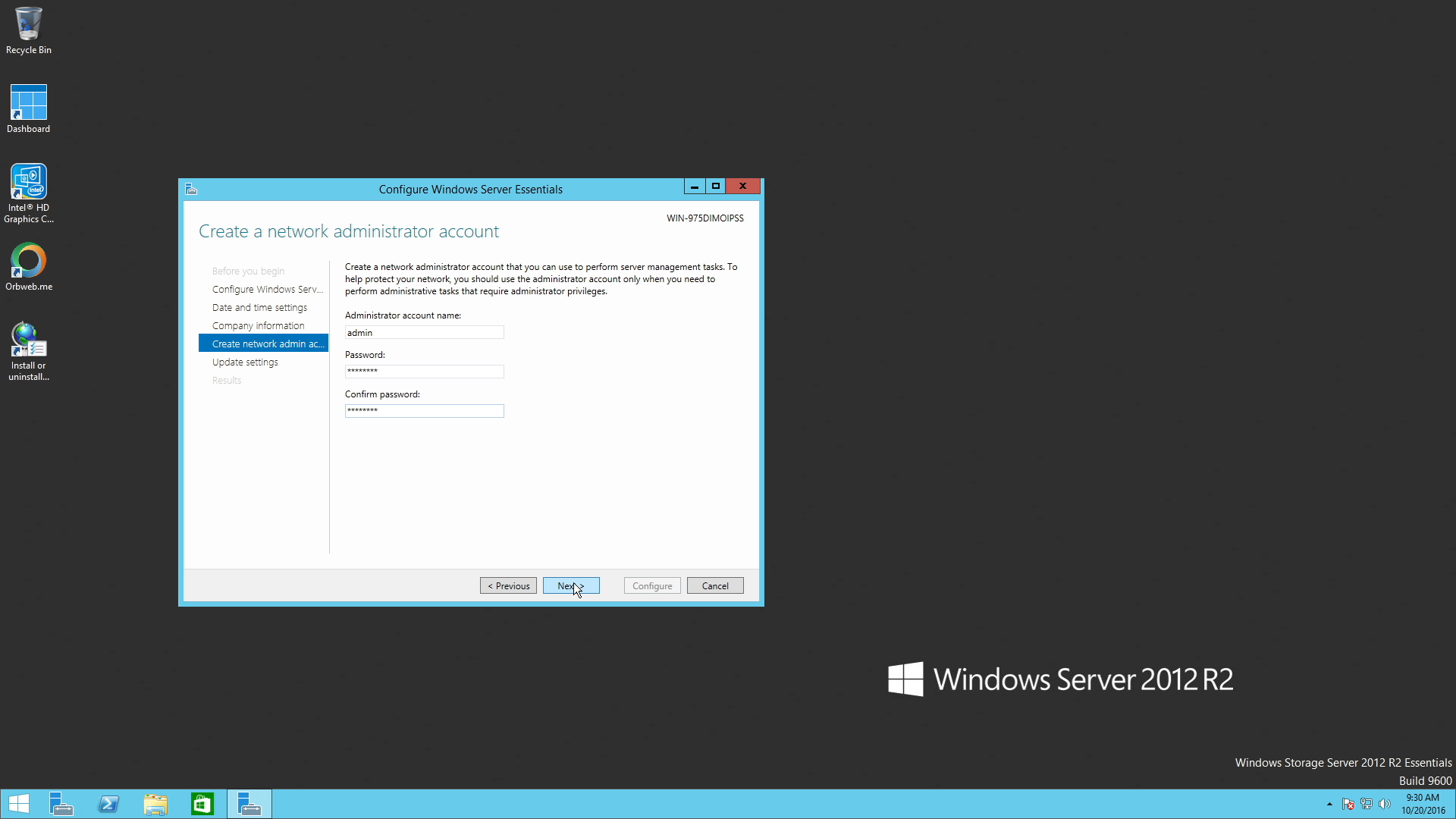This screenshot has height=819, width=1456.
Task: Click the < Previous button
Action: 508,585
